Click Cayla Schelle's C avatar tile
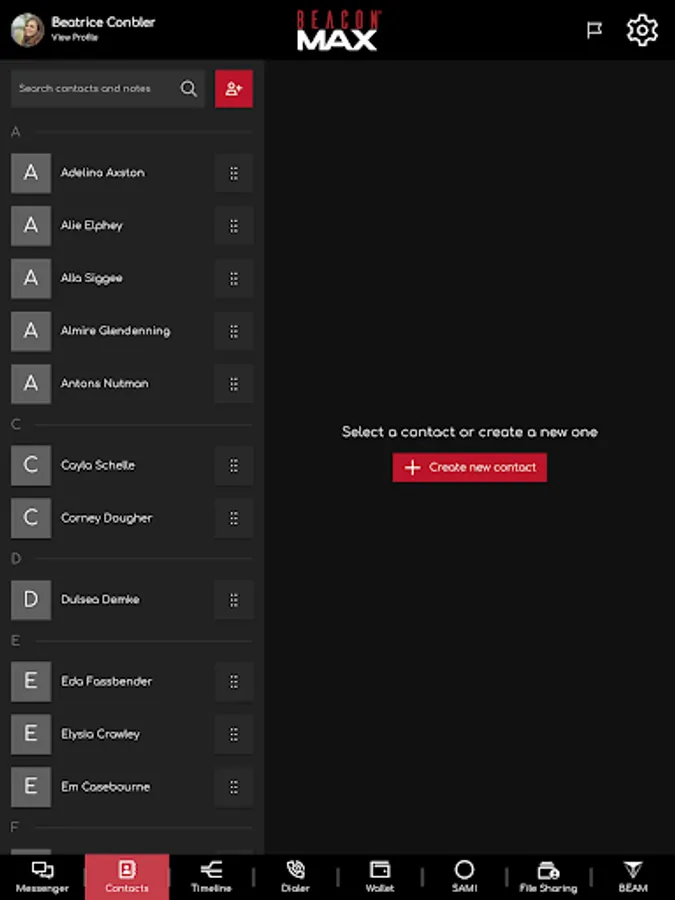675x900 pixels. 31,465
